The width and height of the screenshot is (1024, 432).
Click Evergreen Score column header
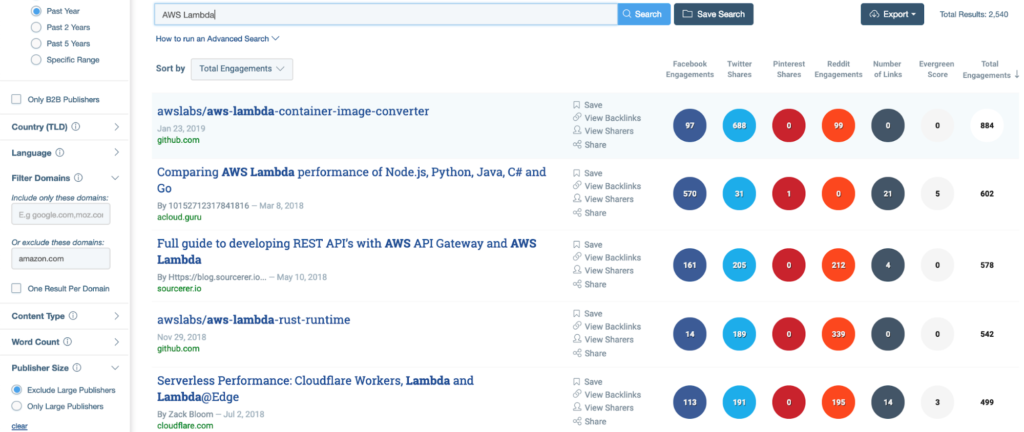click(937, 69)
